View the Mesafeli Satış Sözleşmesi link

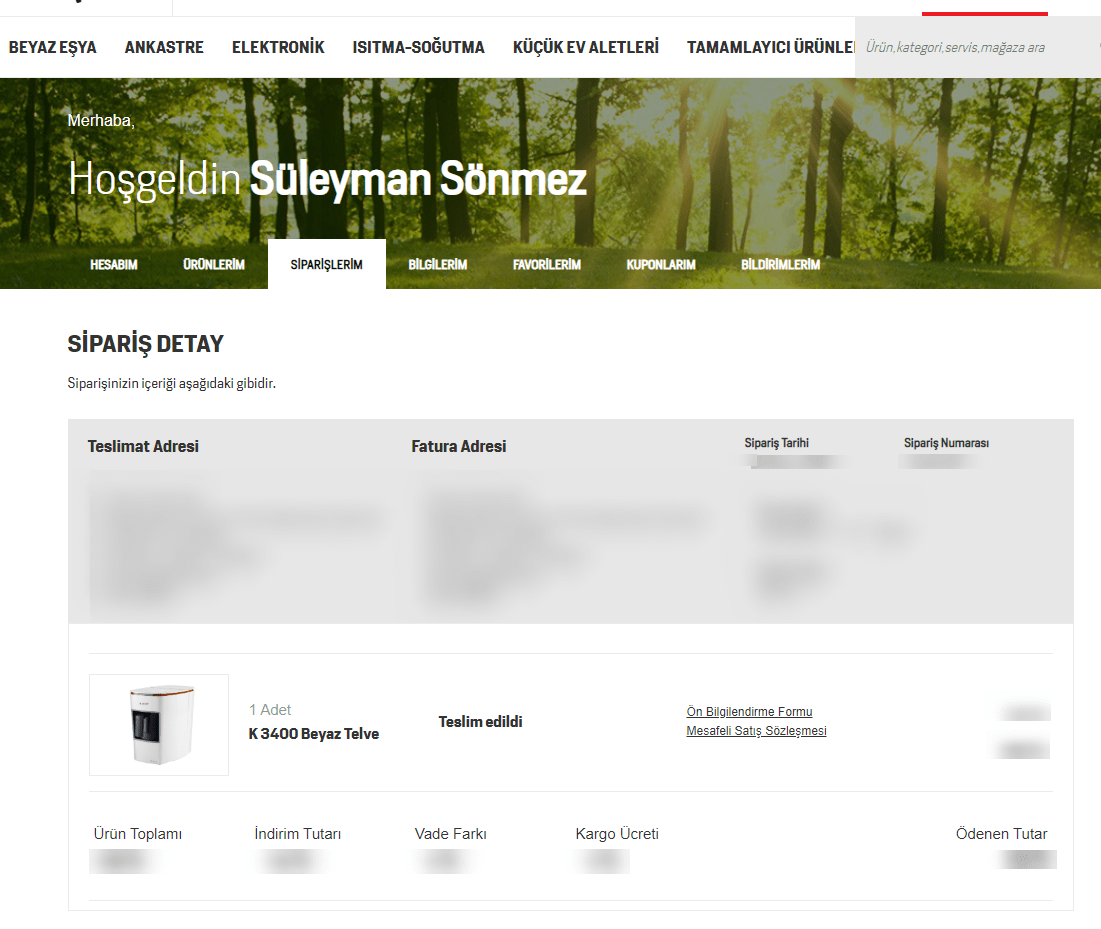756,731
